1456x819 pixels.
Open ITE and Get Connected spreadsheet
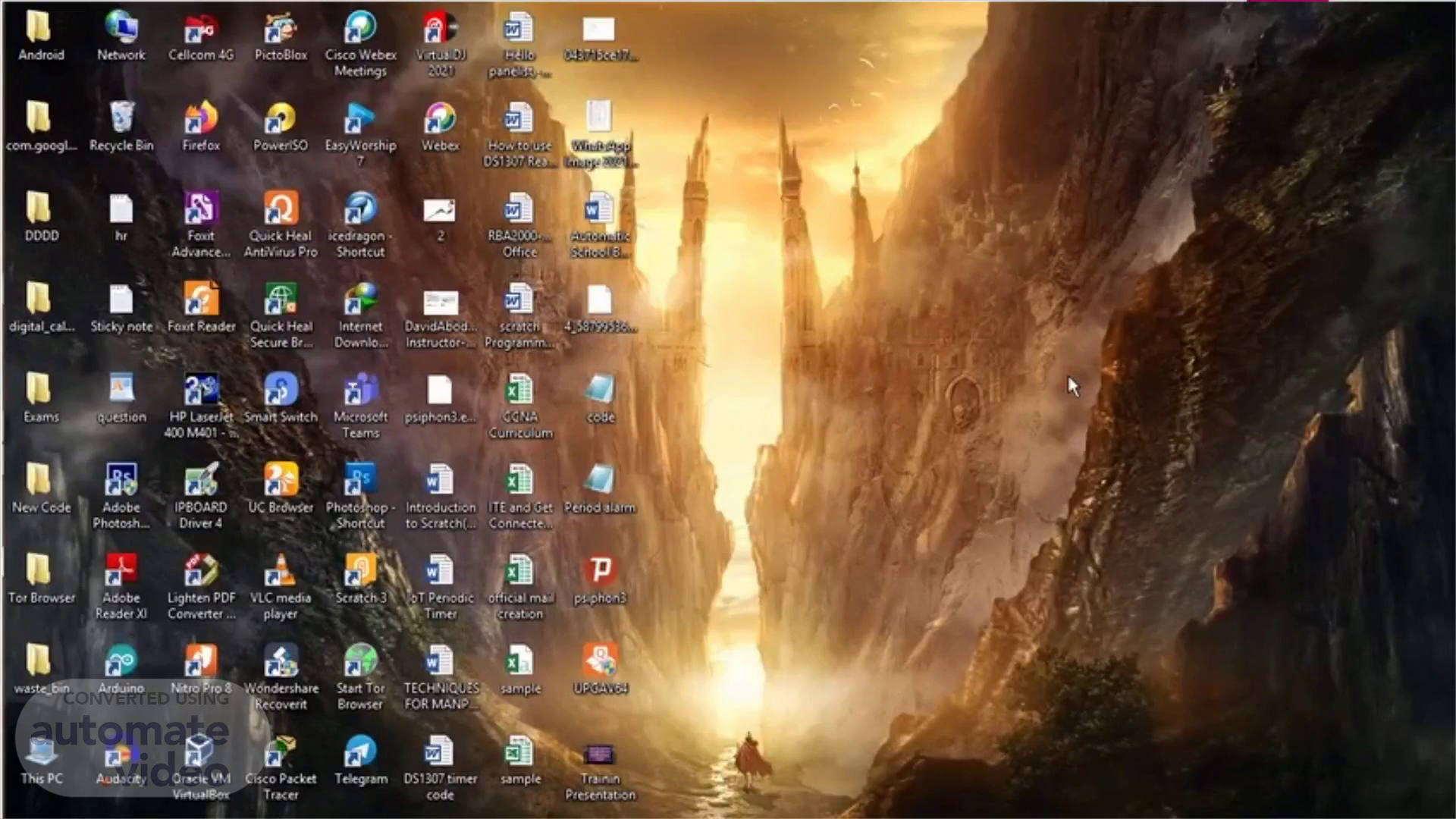coord(520,495)
